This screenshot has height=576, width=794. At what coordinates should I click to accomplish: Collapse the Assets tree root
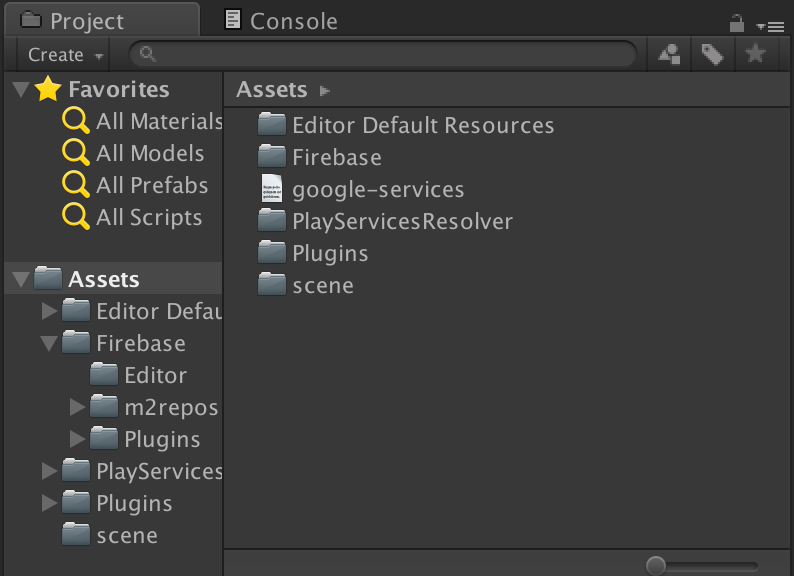pyautogui.click(x=21, y=279)
